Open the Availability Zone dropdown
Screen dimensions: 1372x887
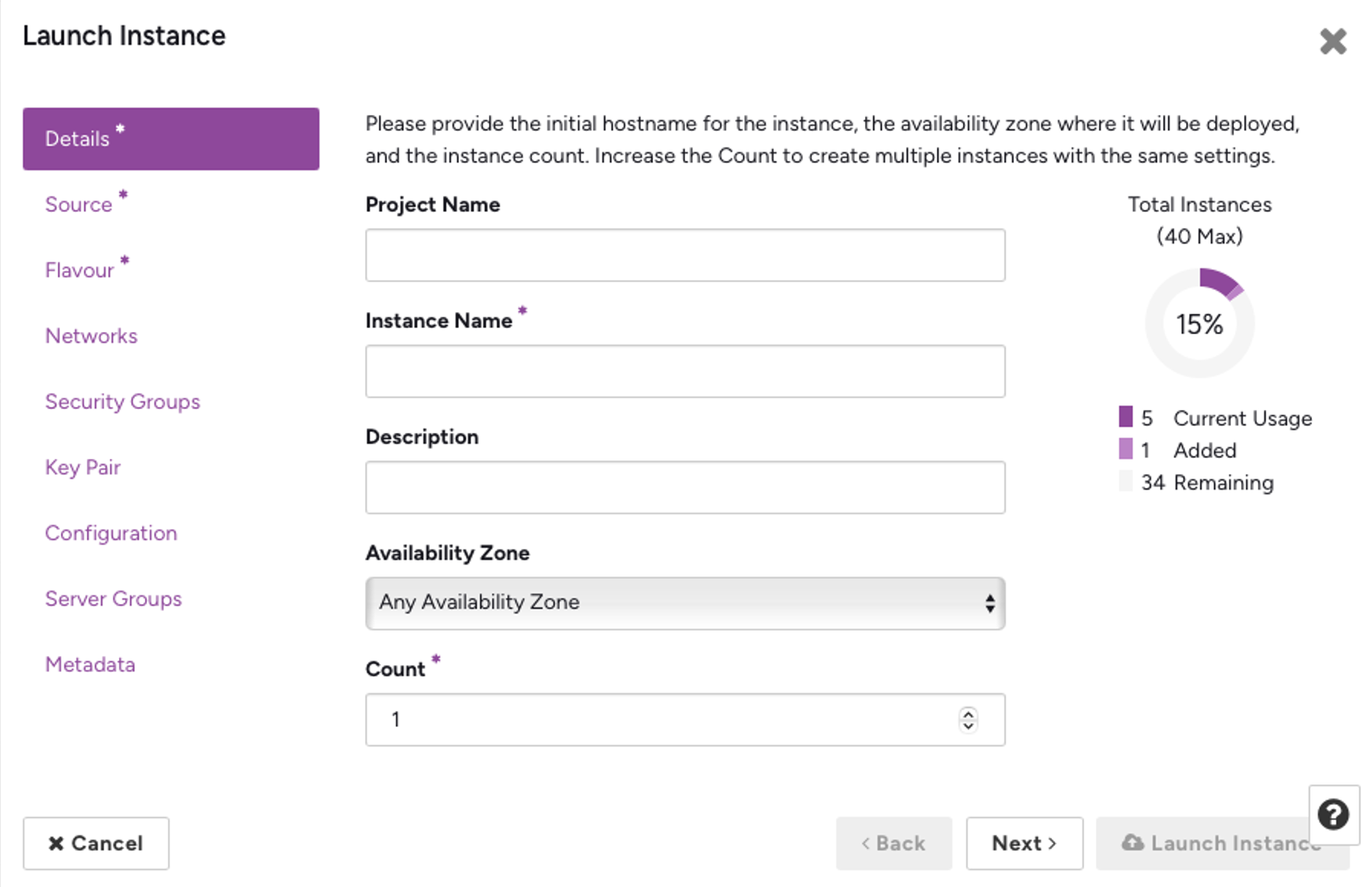pyautogui.click(x=685, y=603)
